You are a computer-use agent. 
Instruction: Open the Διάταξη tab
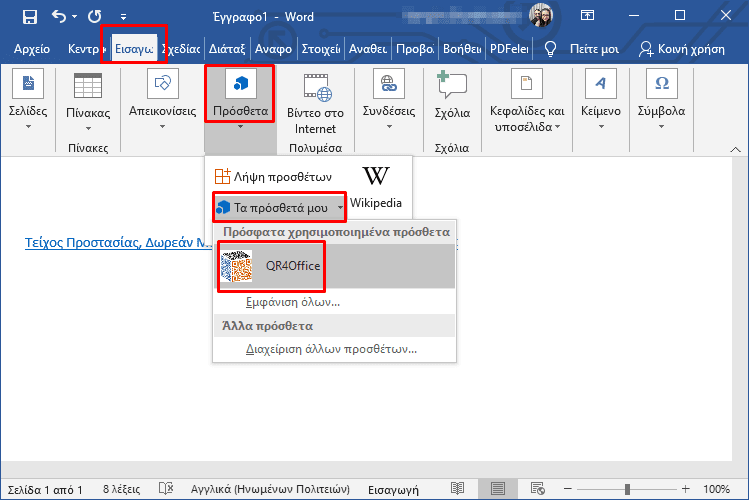pyautogui.click(x=227, y=49)
